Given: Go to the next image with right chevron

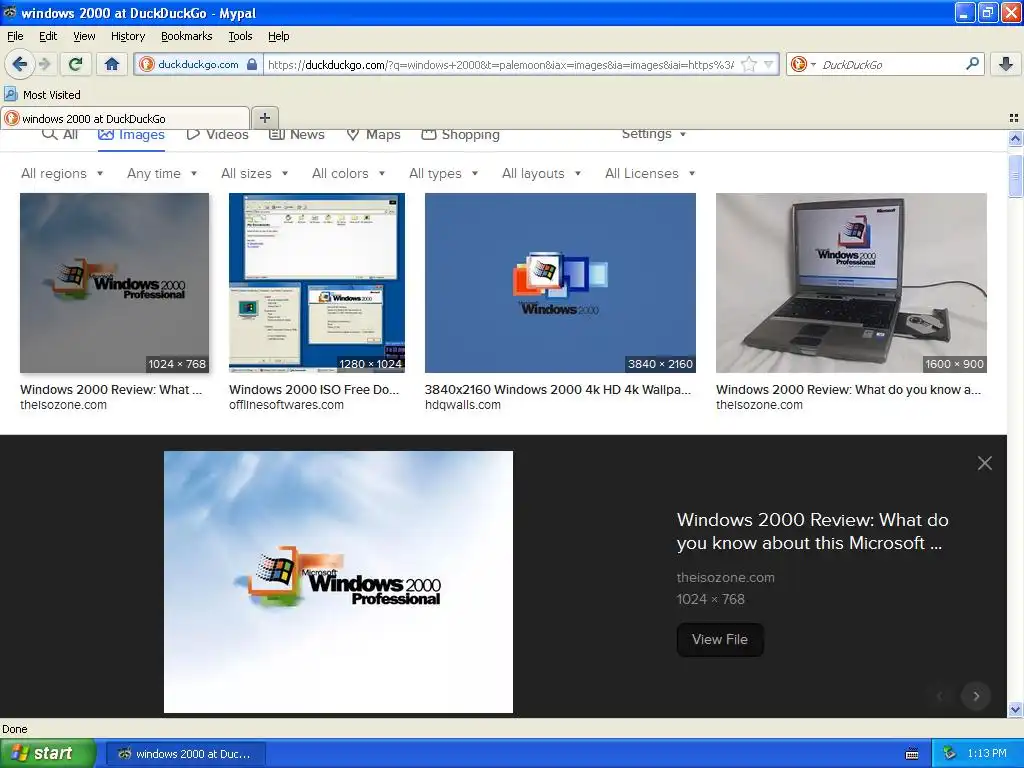Looking at the screenshot, I should coord(976,696).
